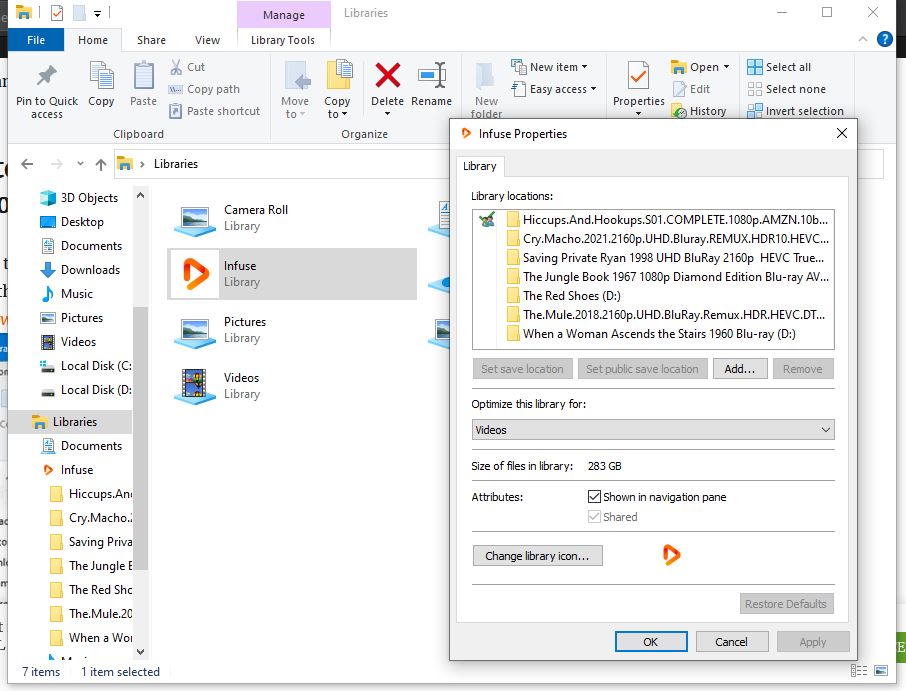
Task: Select the Library tab in Infuse Properties
Action: coord(480,166)
